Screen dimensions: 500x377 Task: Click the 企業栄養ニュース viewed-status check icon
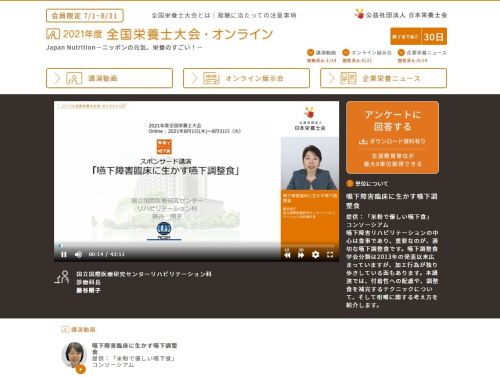[x=401, y=52]
